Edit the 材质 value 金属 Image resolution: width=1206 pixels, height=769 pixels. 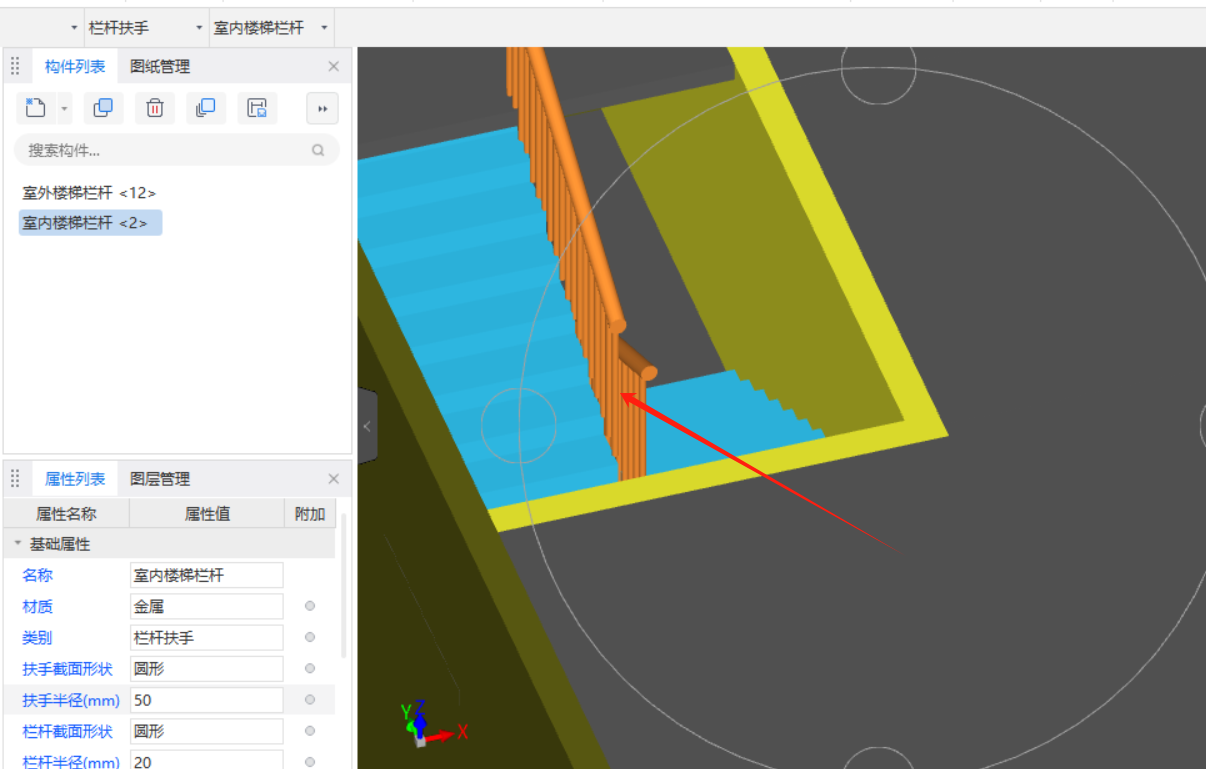(207, 606)
